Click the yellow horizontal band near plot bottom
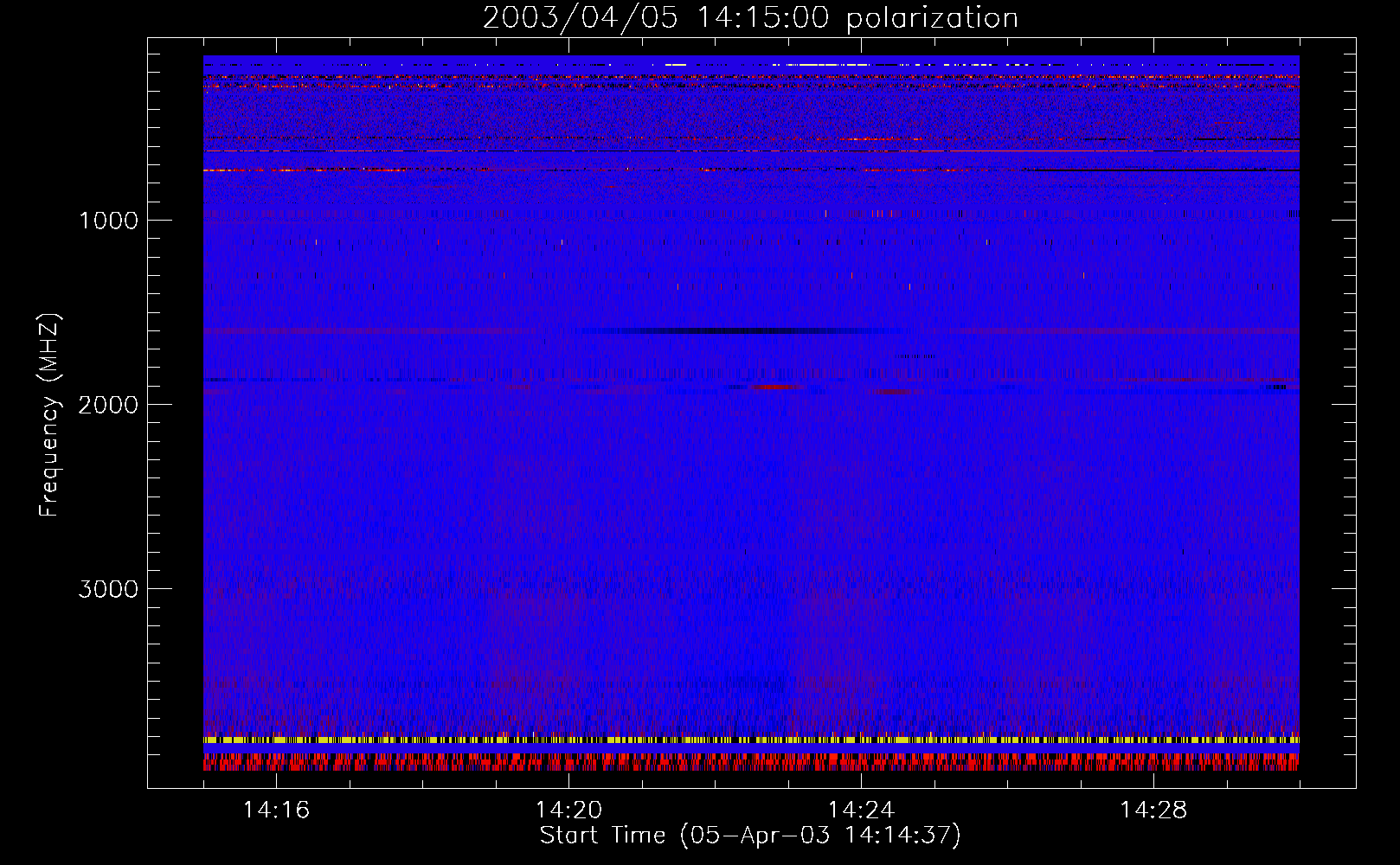 pyautogui.click(x=750, y=740)
